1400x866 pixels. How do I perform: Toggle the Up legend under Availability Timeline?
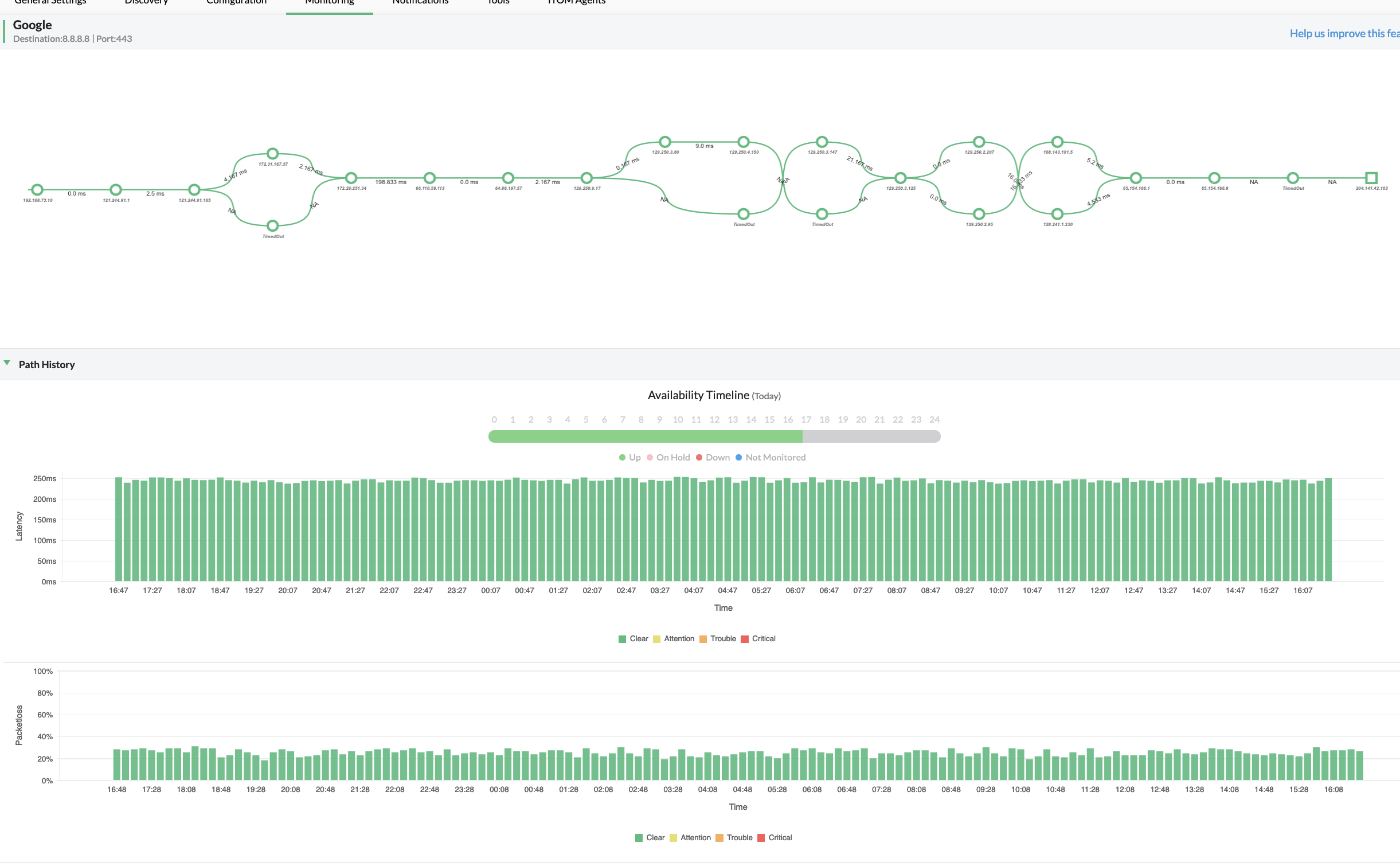tap(630, 457)
